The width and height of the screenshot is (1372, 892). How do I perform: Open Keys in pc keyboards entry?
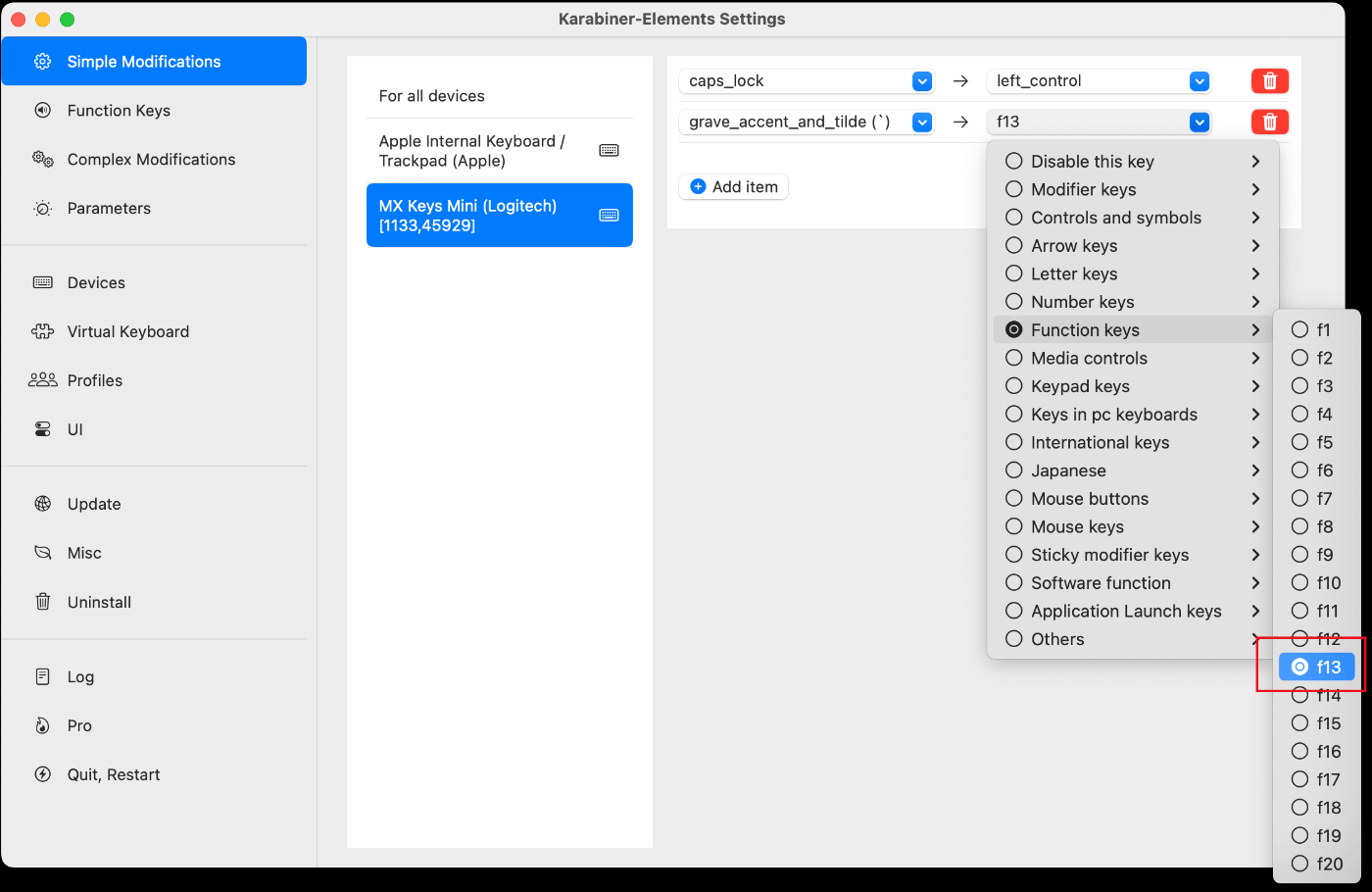coord(1132,414)
